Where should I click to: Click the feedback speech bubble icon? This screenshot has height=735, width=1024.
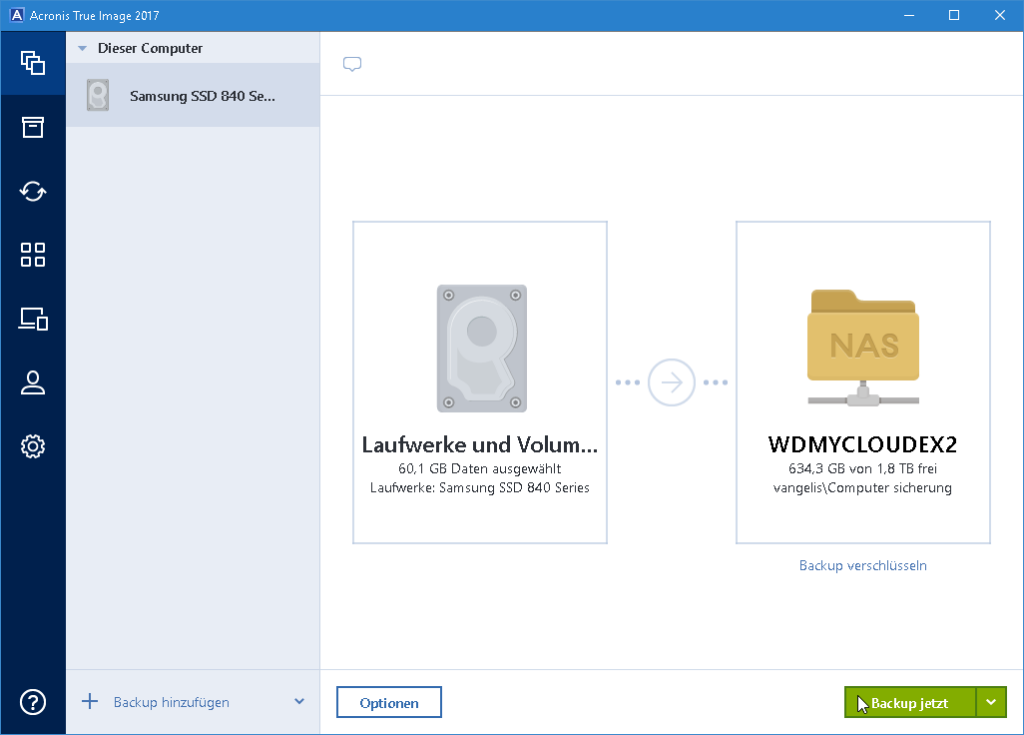pos(351,63)
